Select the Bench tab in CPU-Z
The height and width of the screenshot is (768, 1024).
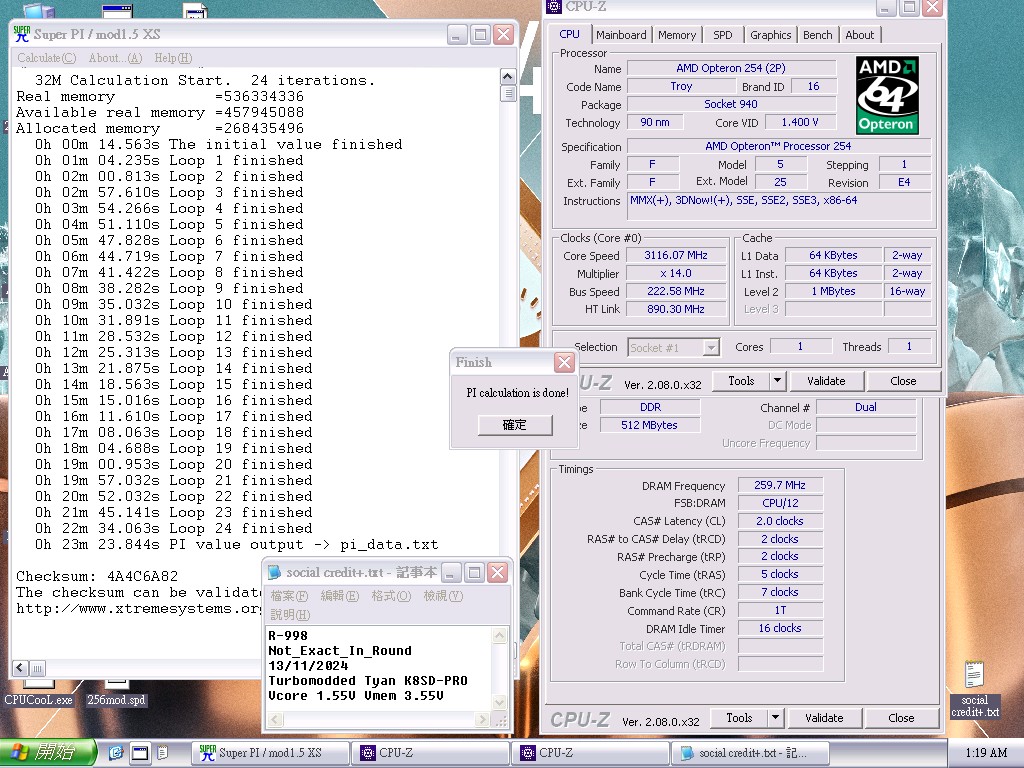click(818, 35)
